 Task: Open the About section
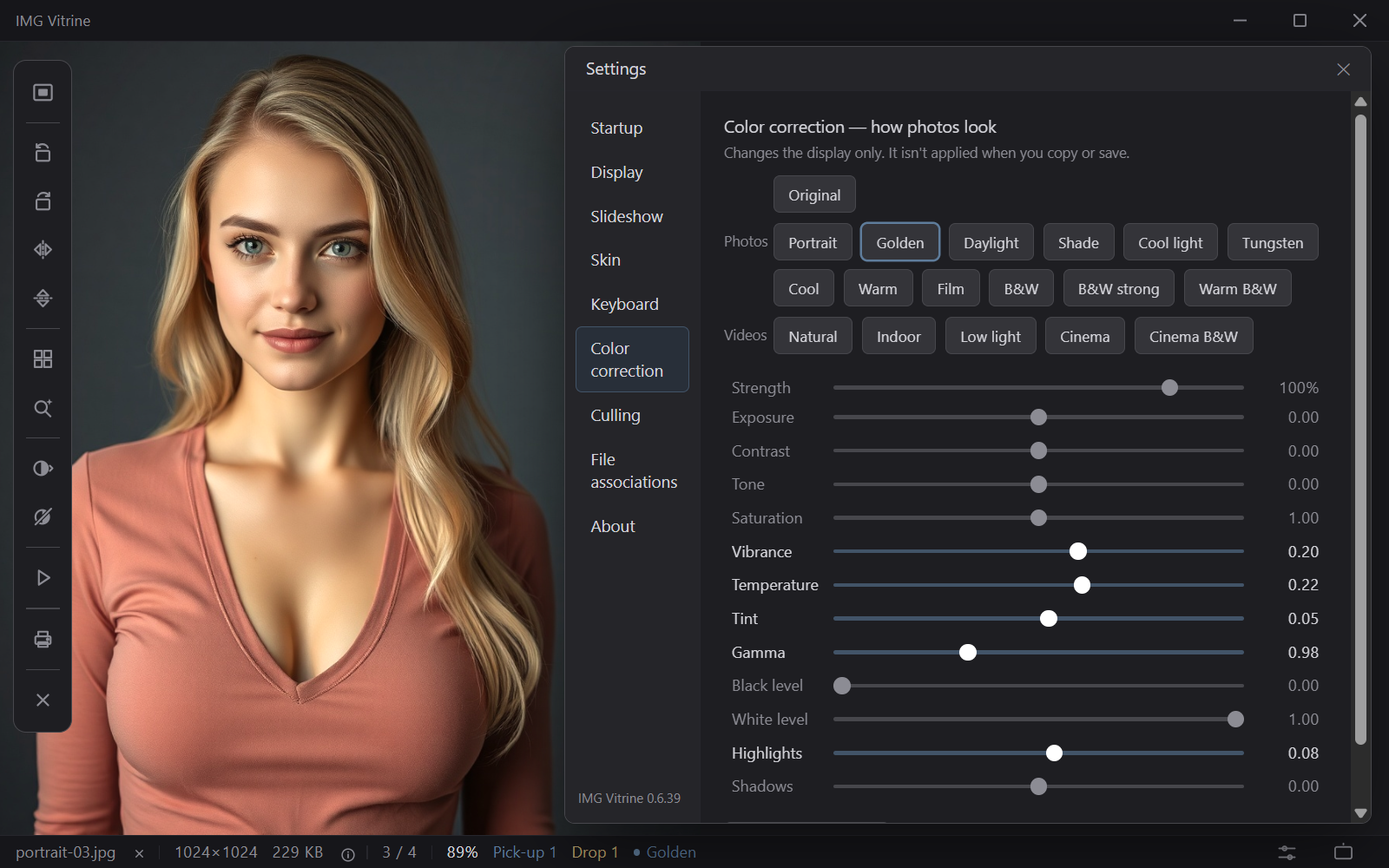coord(632,526)
